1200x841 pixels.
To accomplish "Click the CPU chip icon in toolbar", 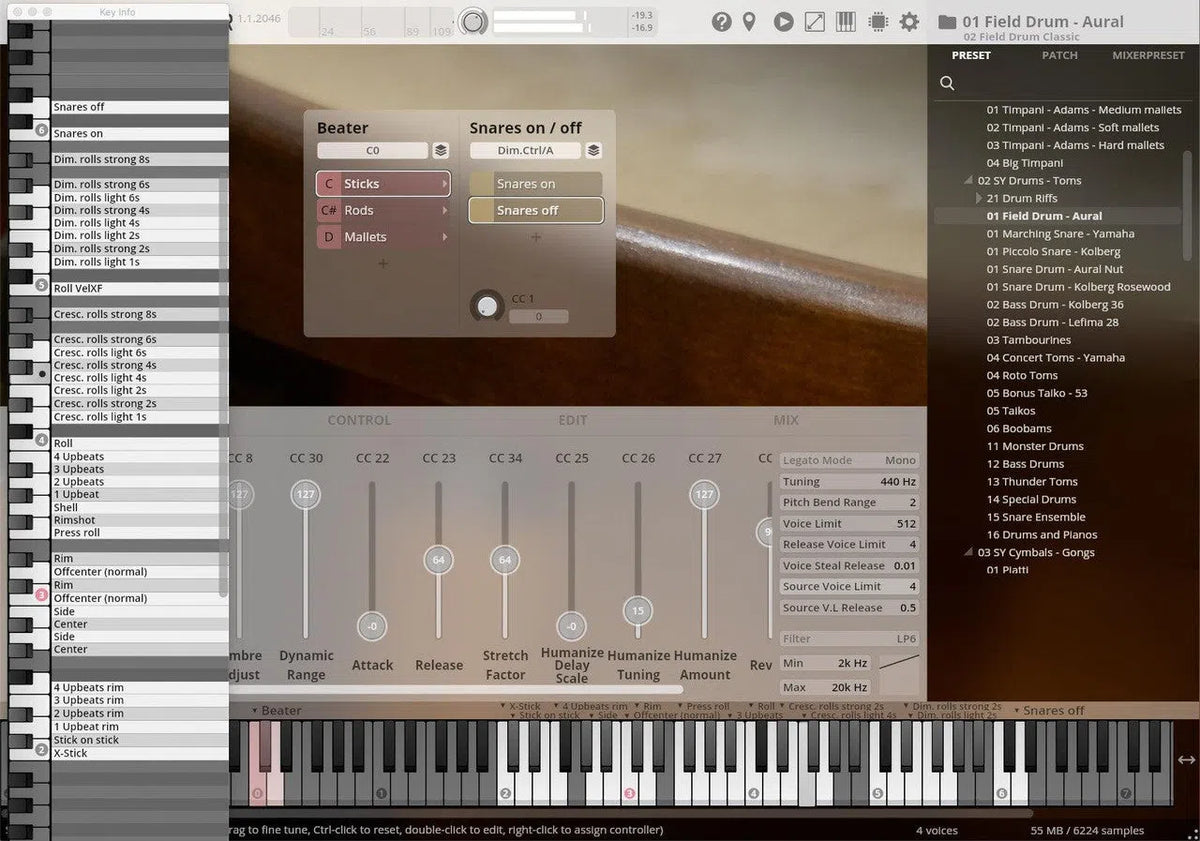I will (x=877, y=21).
